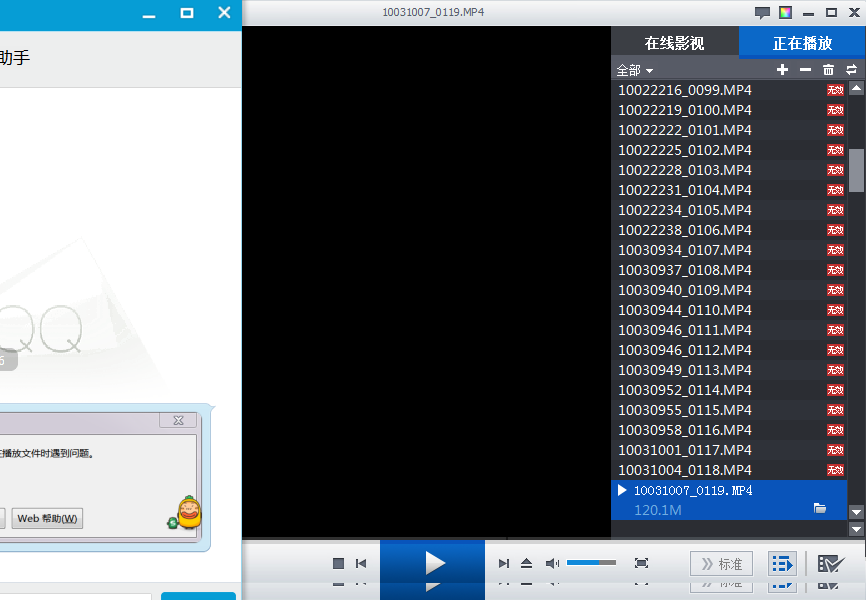Add a file with the plus icon
The width and height of the screenshot is (866, 600).
coord(782,70)
